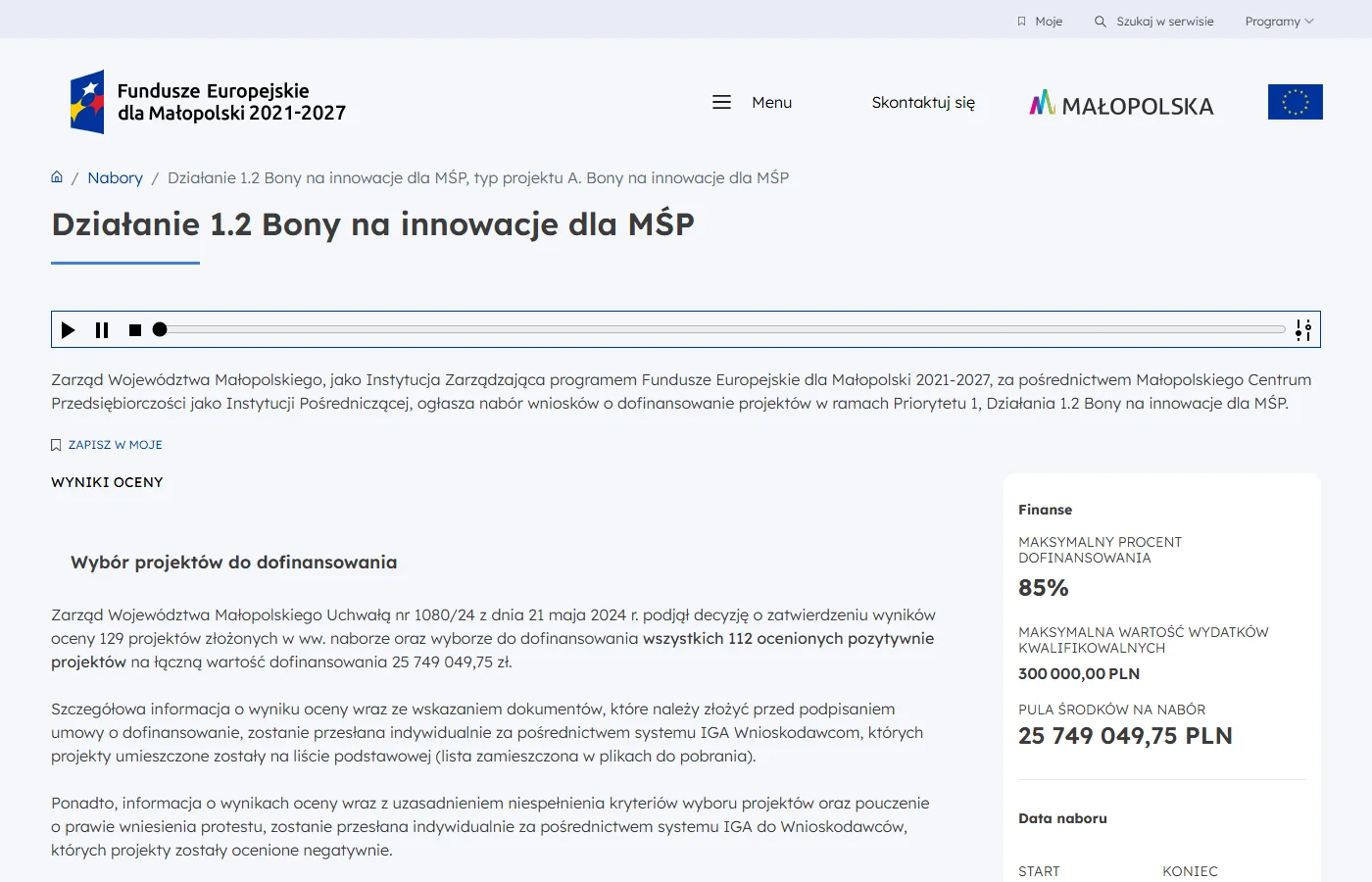Click label Pula środków na nabór

click(x=1112, y=710)
